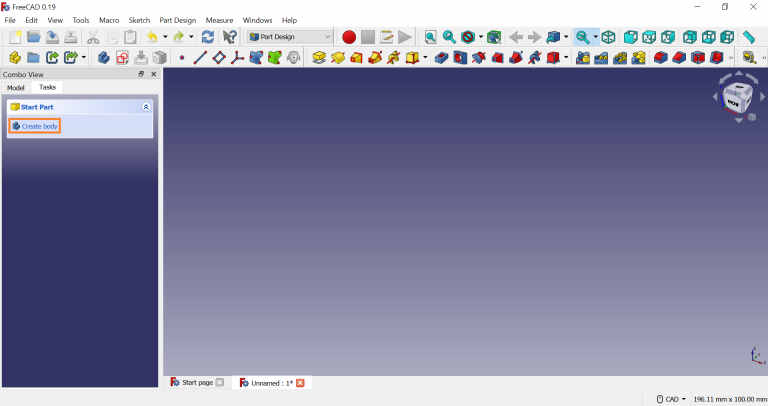Click the navigation cube in viewport
This screenshot has width=768, height=406.
735,98
